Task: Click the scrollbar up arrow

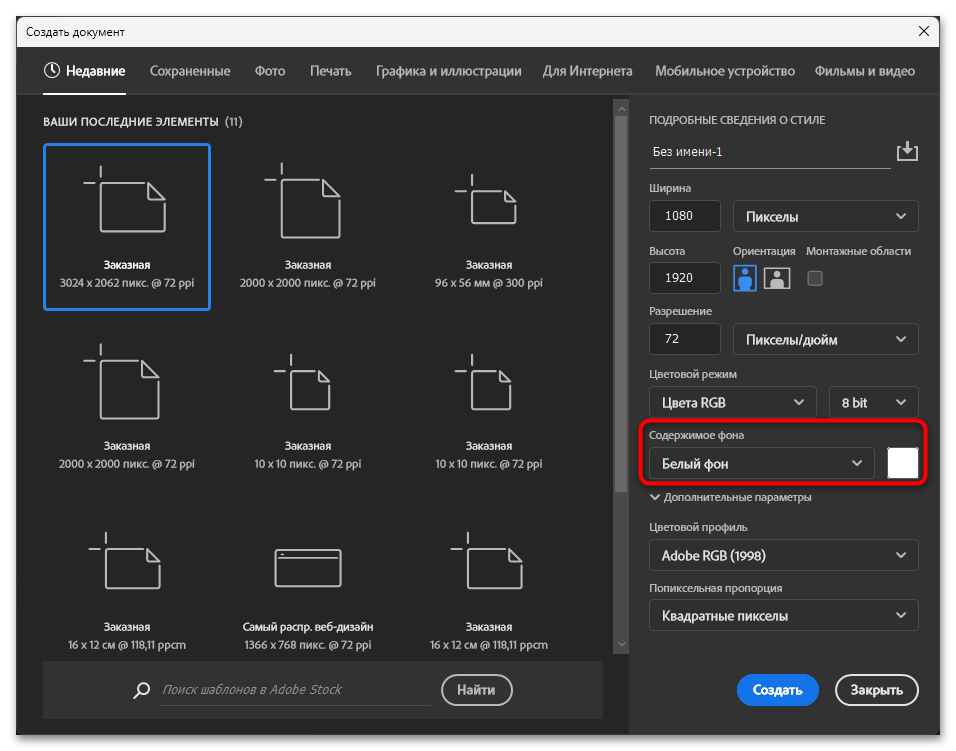Action: 621,110
